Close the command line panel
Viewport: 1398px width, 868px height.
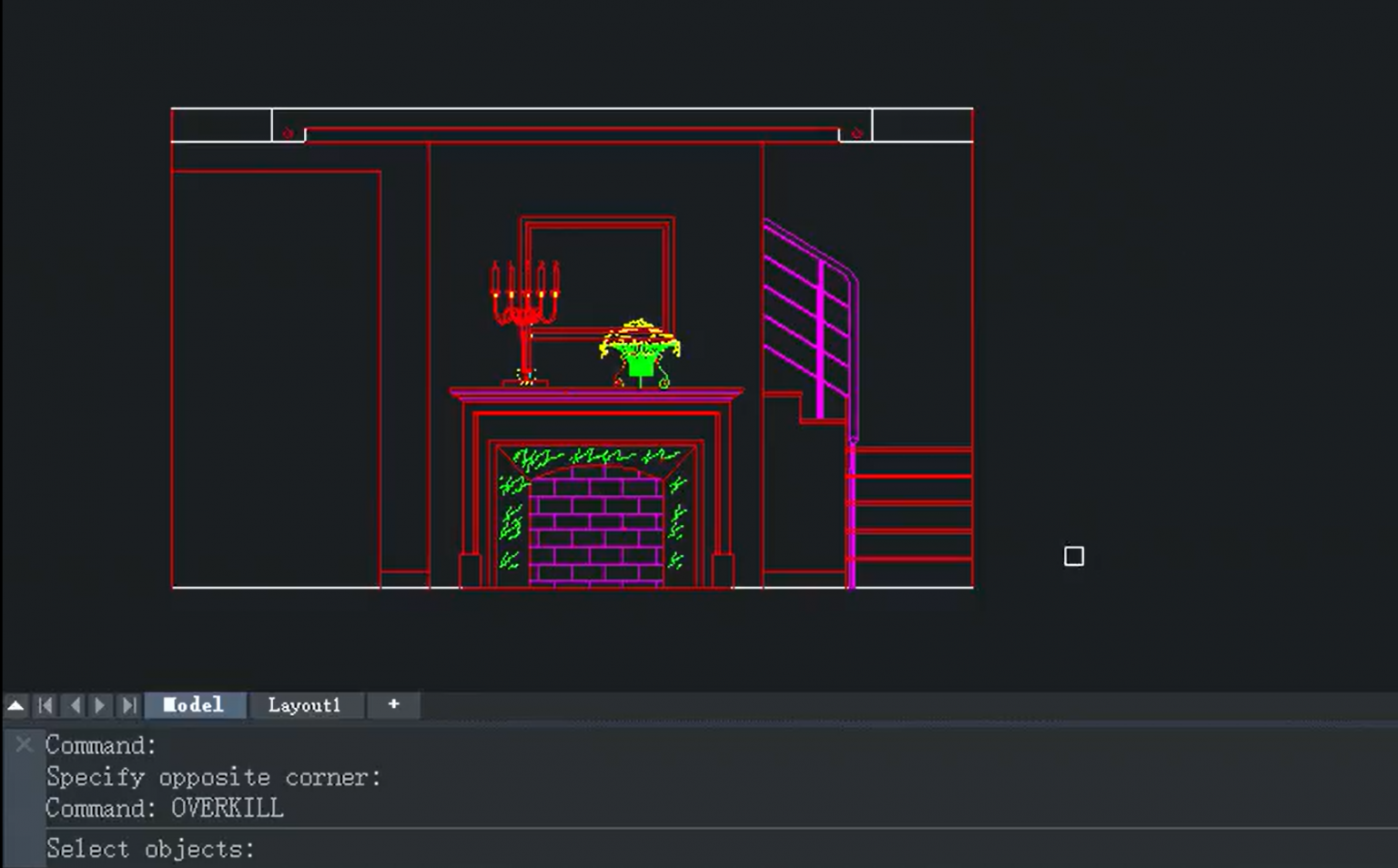coord(24,745)
